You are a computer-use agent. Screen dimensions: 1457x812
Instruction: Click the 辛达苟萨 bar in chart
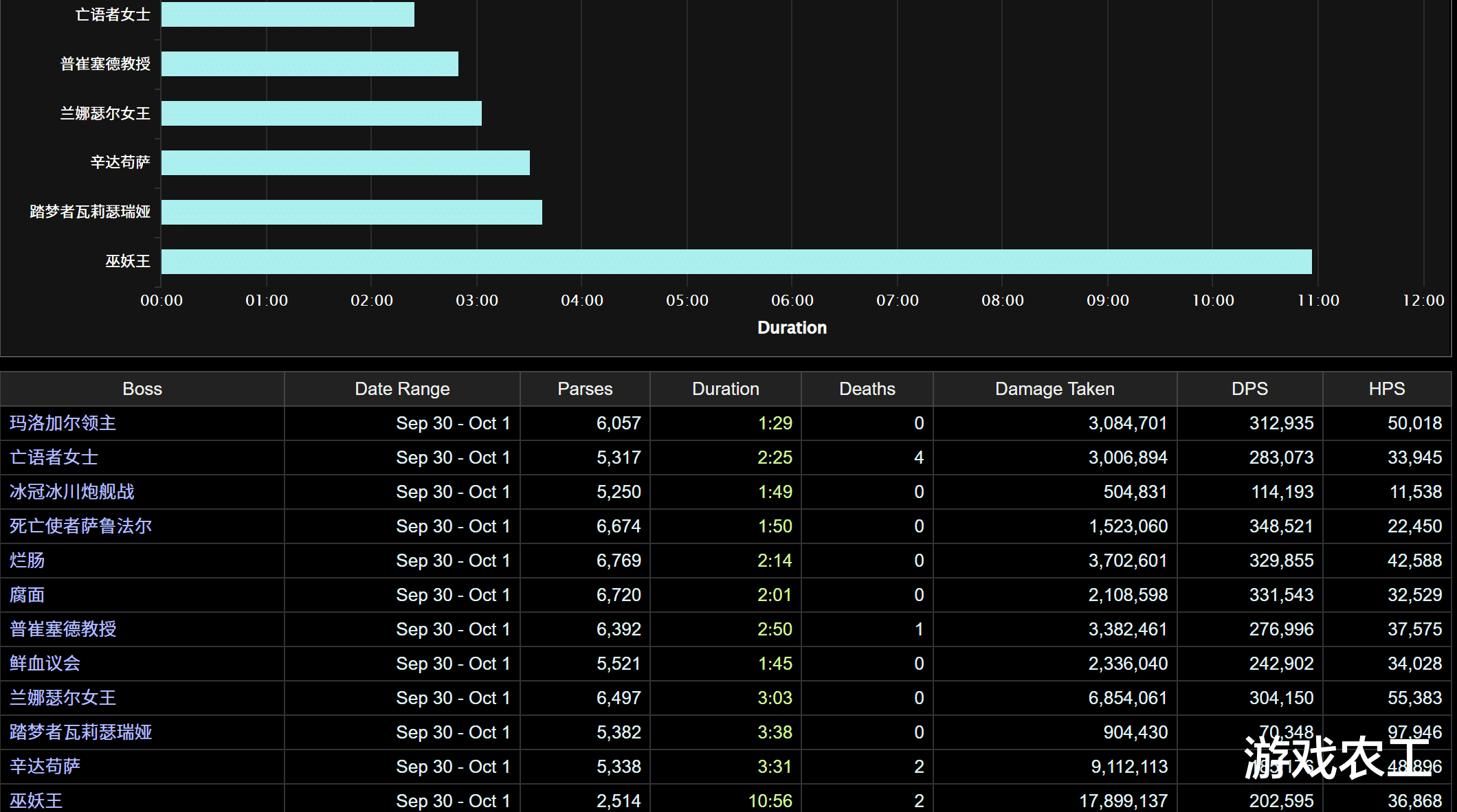tap(345, 163)
